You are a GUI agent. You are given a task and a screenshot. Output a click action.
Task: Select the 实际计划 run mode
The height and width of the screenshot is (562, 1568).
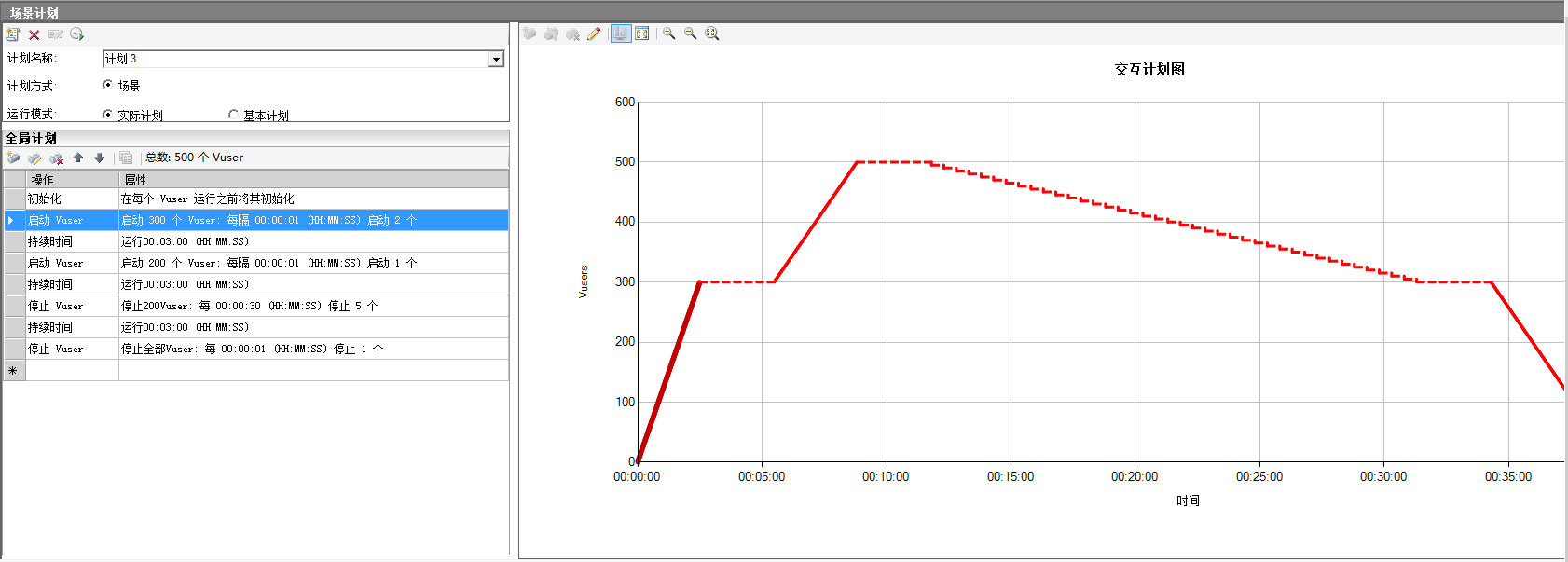coord(107,115)
